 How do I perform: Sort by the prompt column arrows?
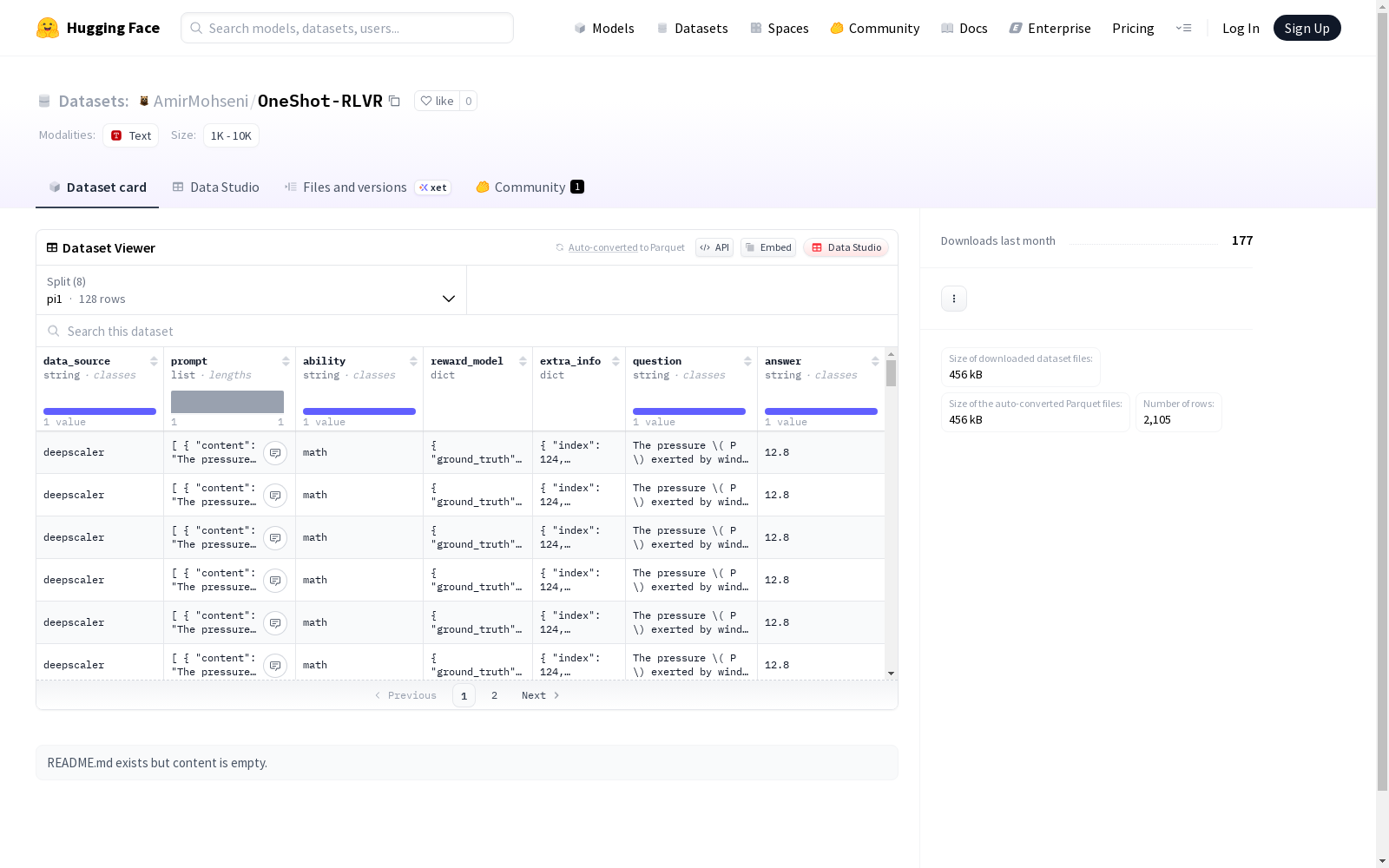click(286, 361)
